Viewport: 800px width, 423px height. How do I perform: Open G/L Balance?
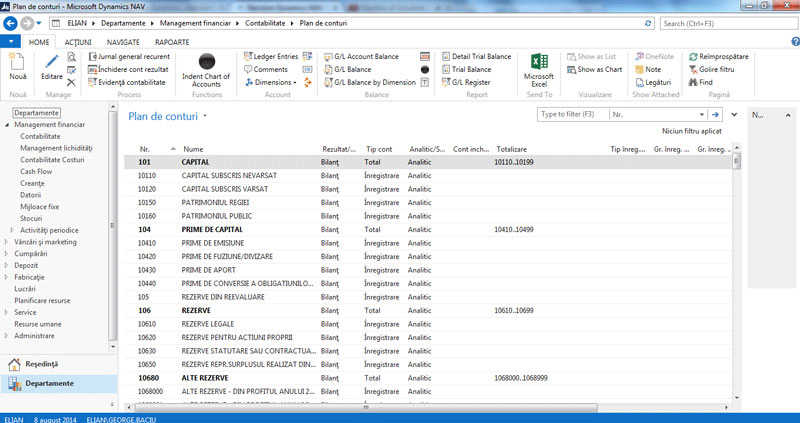pyautogui.click(x=348, y=69)
